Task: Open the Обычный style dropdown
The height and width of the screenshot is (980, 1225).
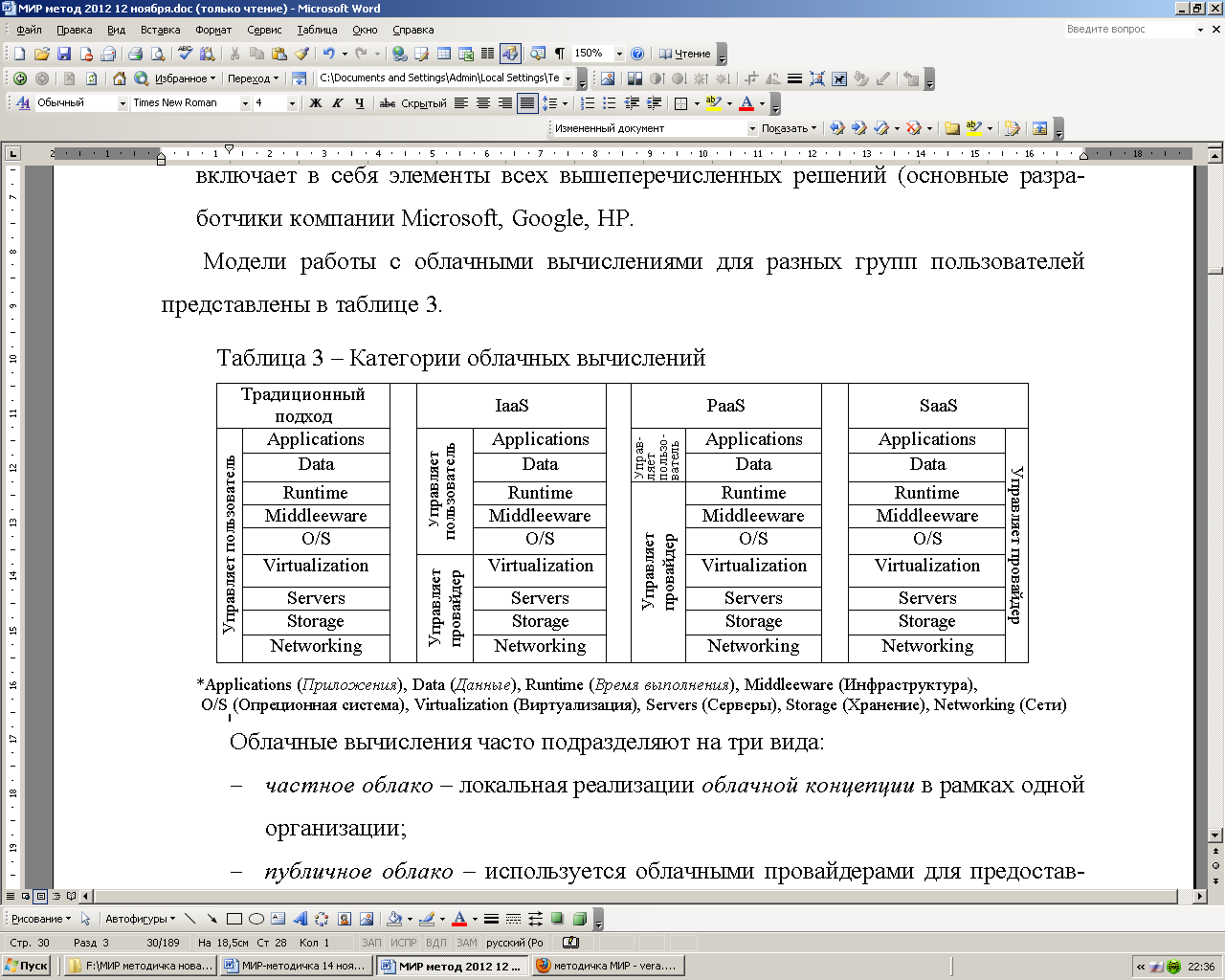Action: (x=122, y=102)
